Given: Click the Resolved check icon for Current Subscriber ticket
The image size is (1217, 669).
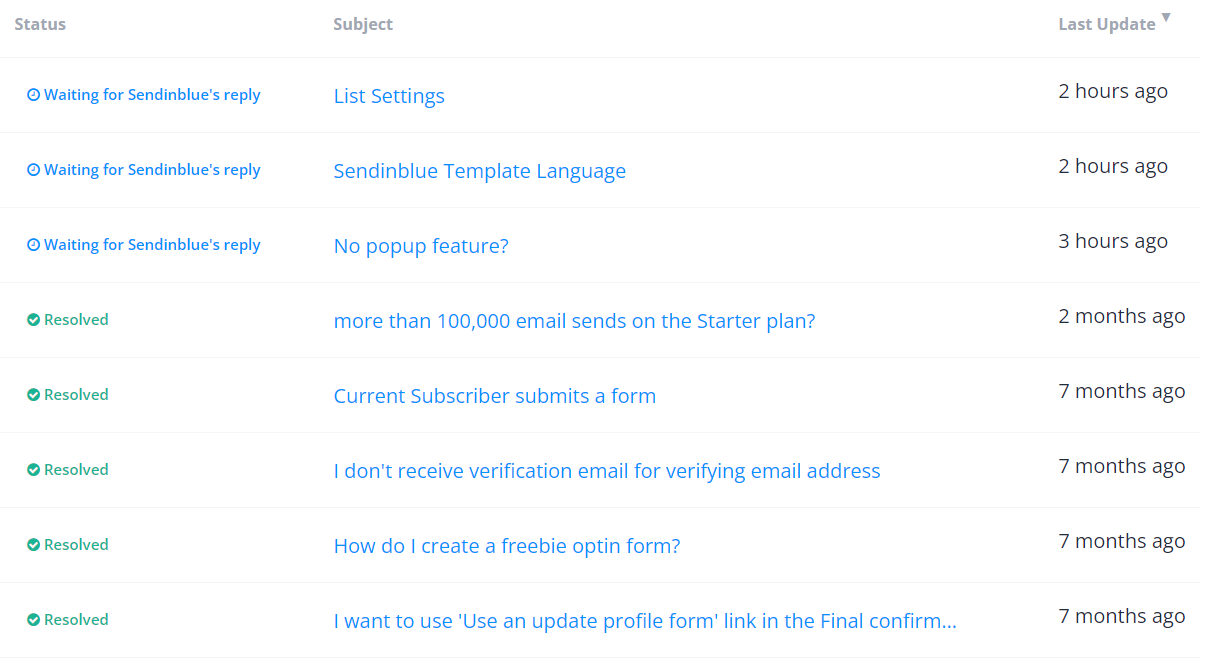Looking at the screenshot, I should click(x=33, y=395).
